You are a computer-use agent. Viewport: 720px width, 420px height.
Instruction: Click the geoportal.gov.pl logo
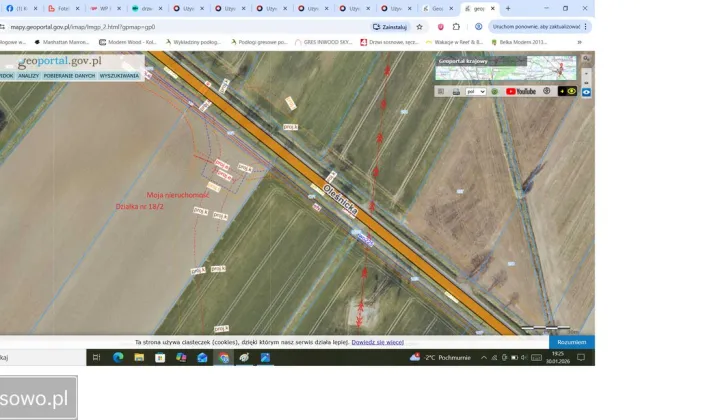[60, 62]
